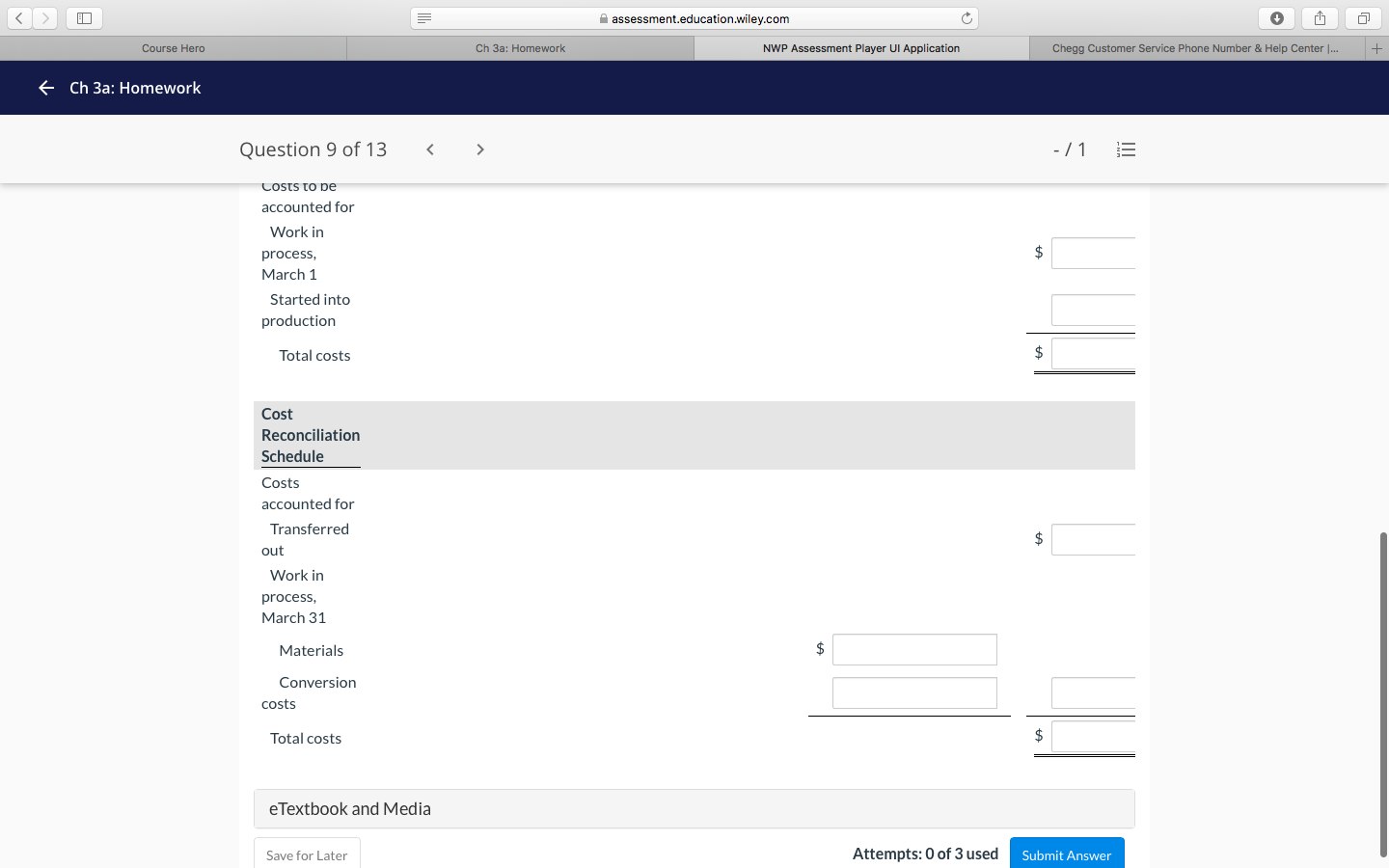Viewport: 1389px width, 868px height.
Task: Switch to the Course Hero tab
Action: (x=173, y=47)
